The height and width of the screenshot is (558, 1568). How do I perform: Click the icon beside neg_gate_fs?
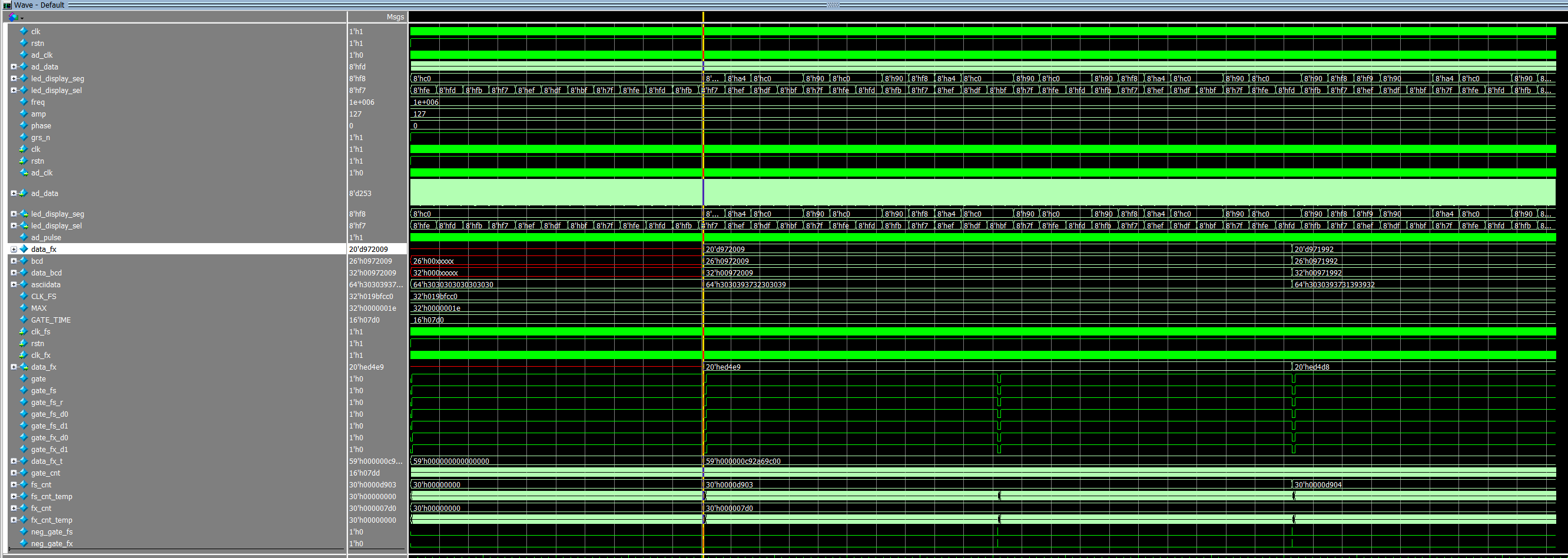[x=24, y=532]
